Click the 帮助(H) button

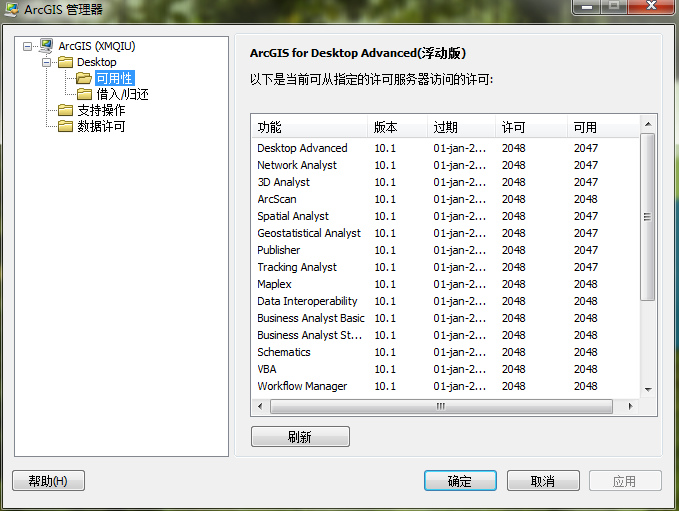coord(48,481)
